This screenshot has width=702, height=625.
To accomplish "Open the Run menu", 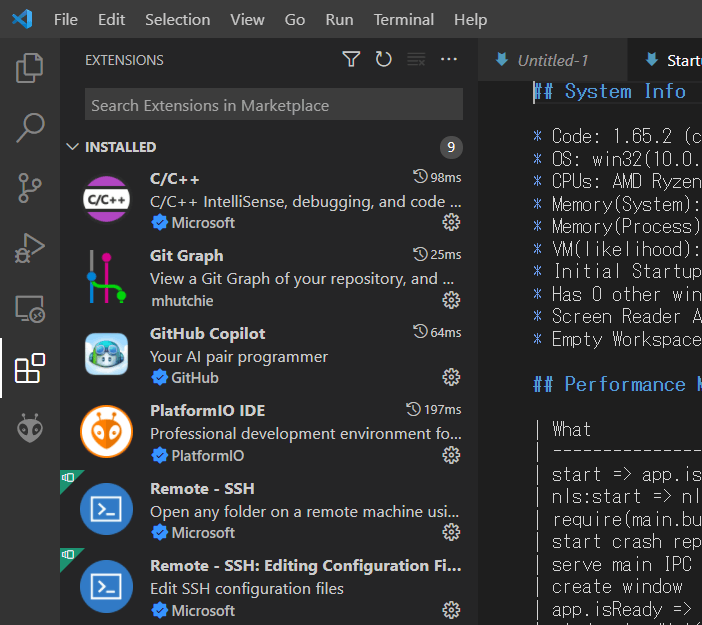I will pyautogui.click(x=339, y=20).
